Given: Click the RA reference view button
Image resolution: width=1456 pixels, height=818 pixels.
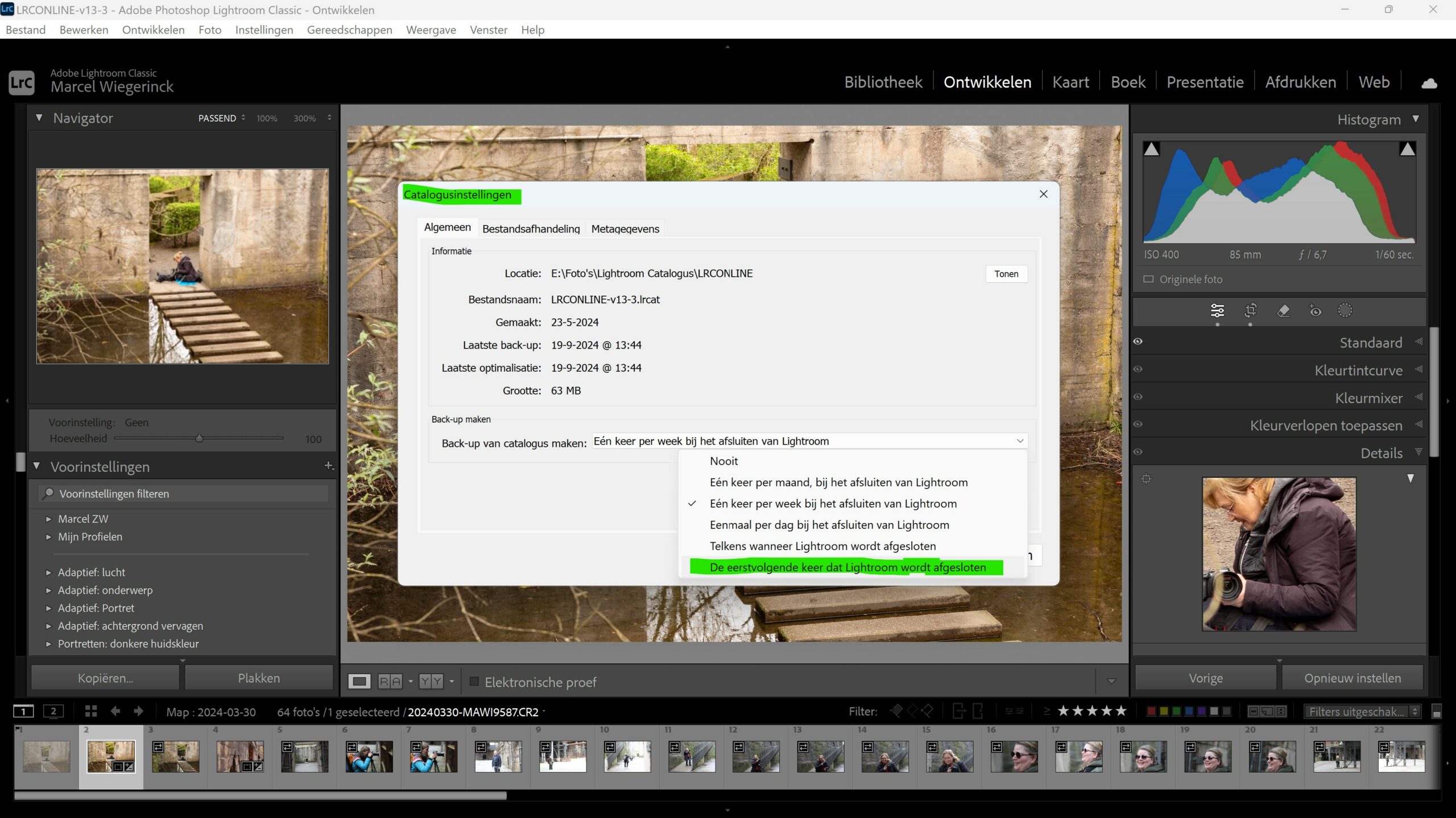Looking at the screenshot, I should coord(390,681).
